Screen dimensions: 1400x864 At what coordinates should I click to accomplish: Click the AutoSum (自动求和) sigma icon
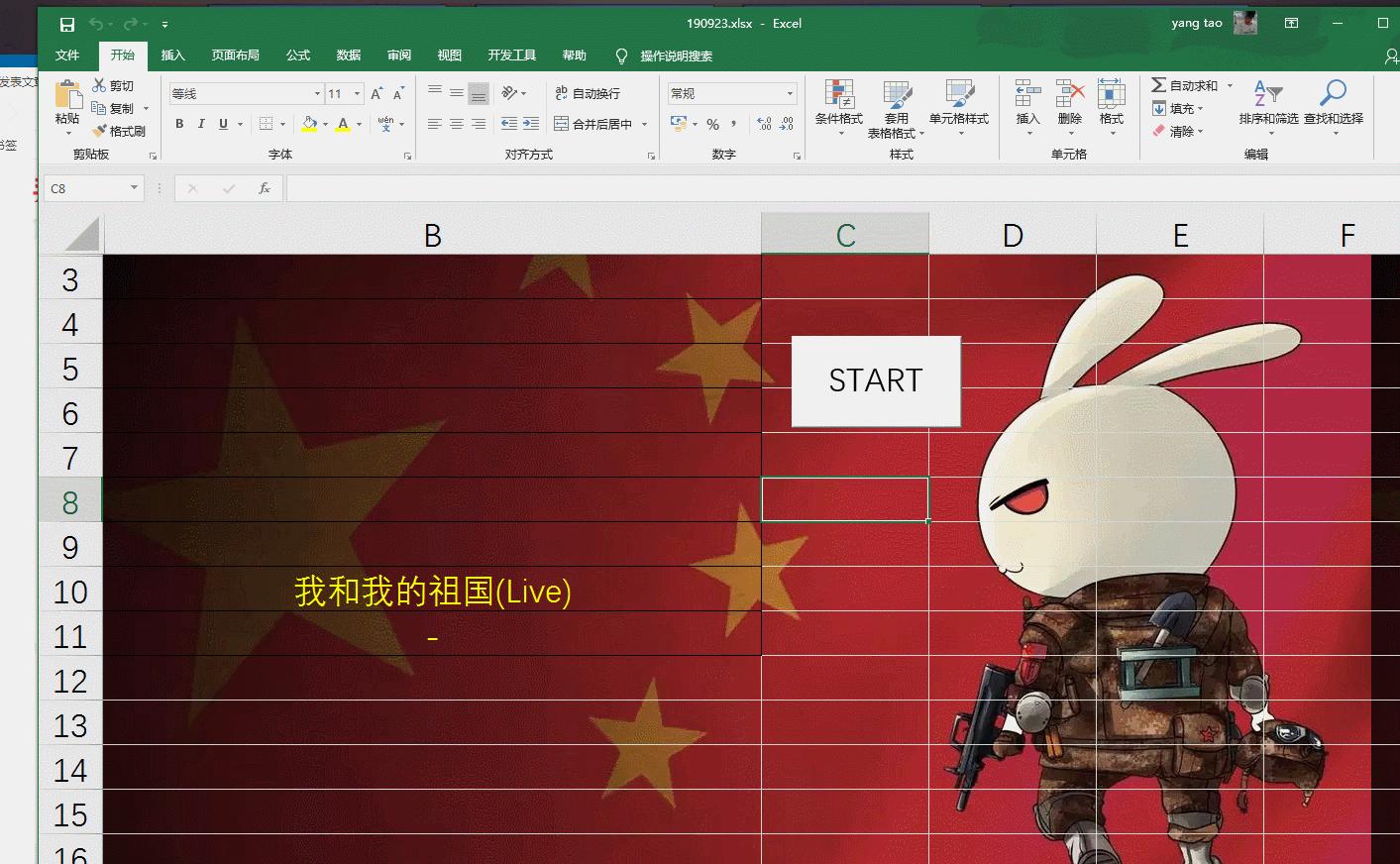(1158, 85)
